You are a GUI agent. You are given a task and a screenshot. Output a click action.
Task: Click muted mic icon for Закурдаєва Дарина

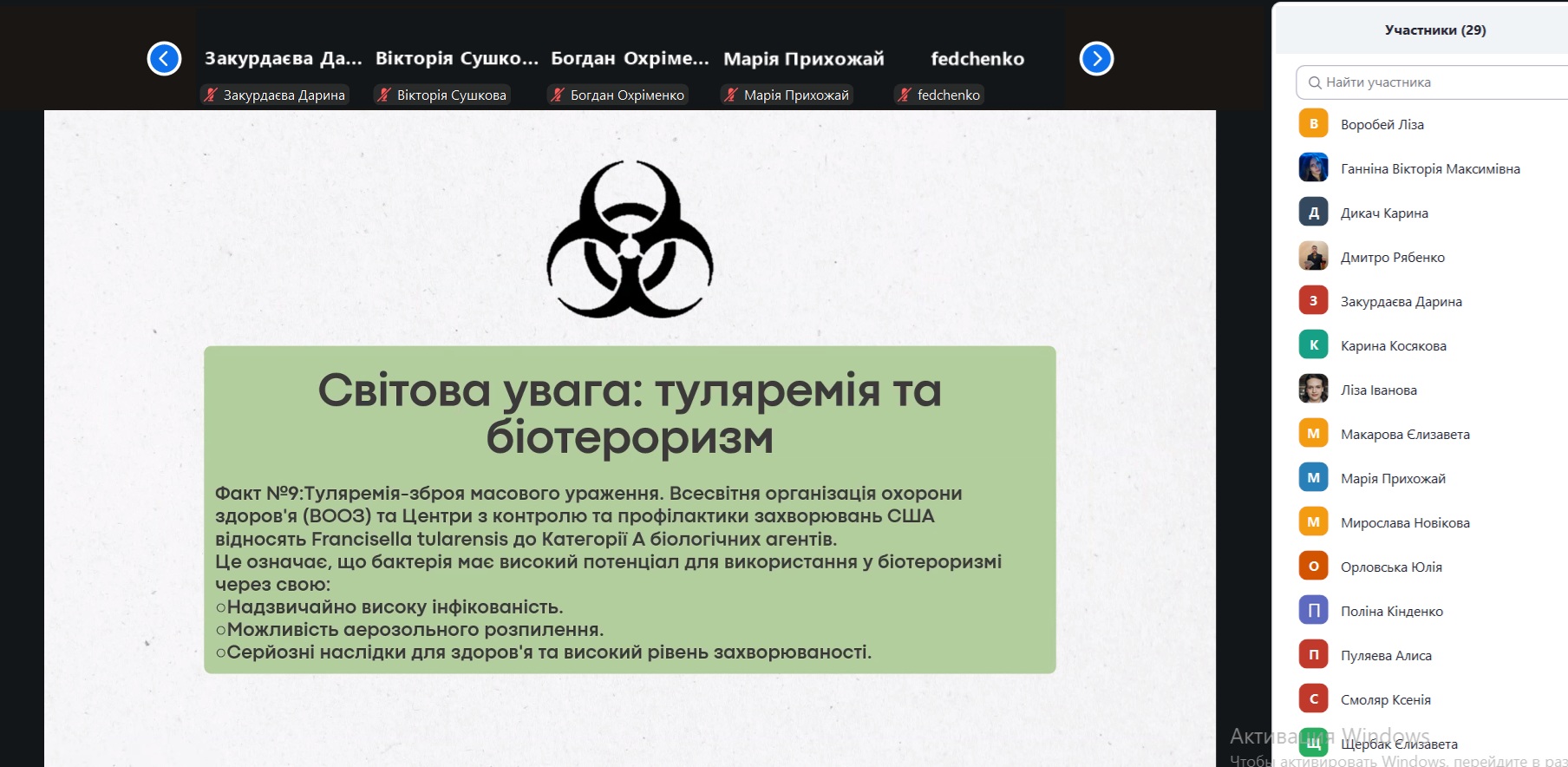point(211,95)
